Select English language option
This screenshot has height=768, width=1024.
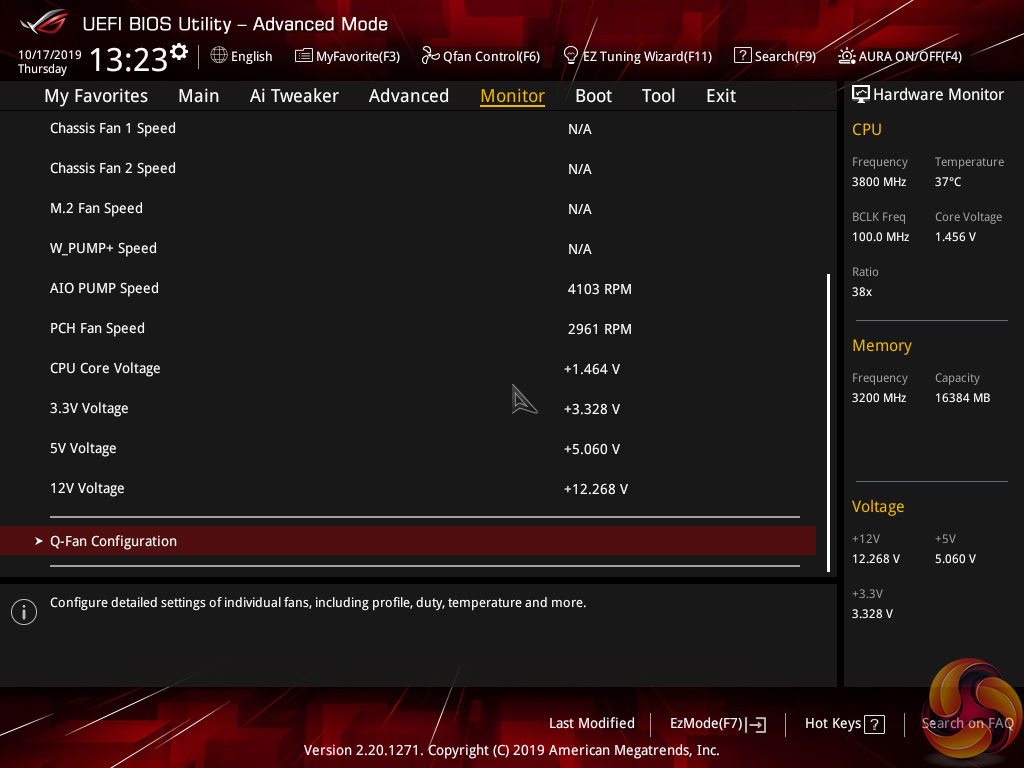(x=251, y=57)
